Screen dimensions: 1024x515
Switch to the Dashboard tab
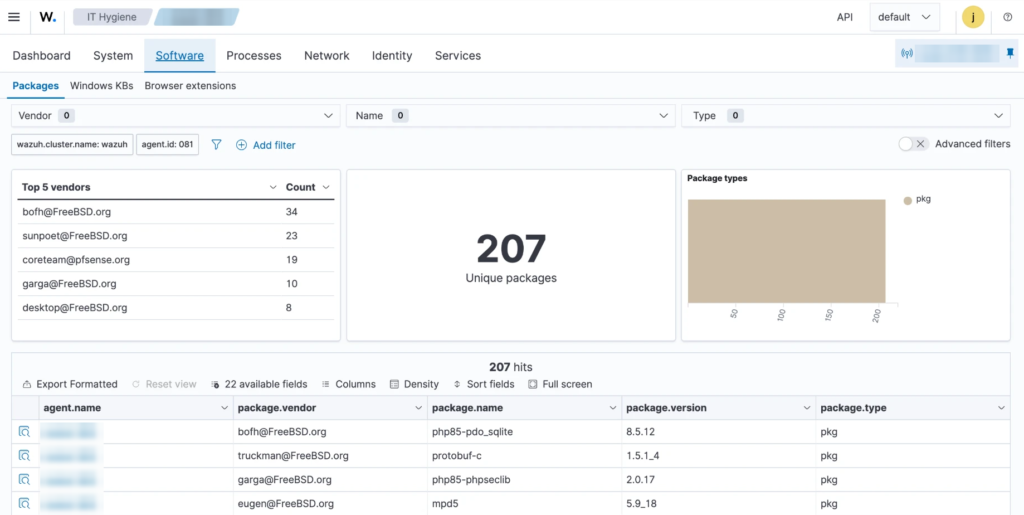41,55
